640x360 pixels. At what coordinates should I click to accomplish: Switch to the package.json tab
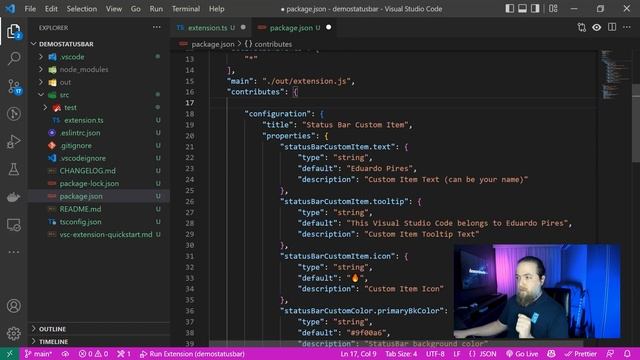[x=295, y=28]
